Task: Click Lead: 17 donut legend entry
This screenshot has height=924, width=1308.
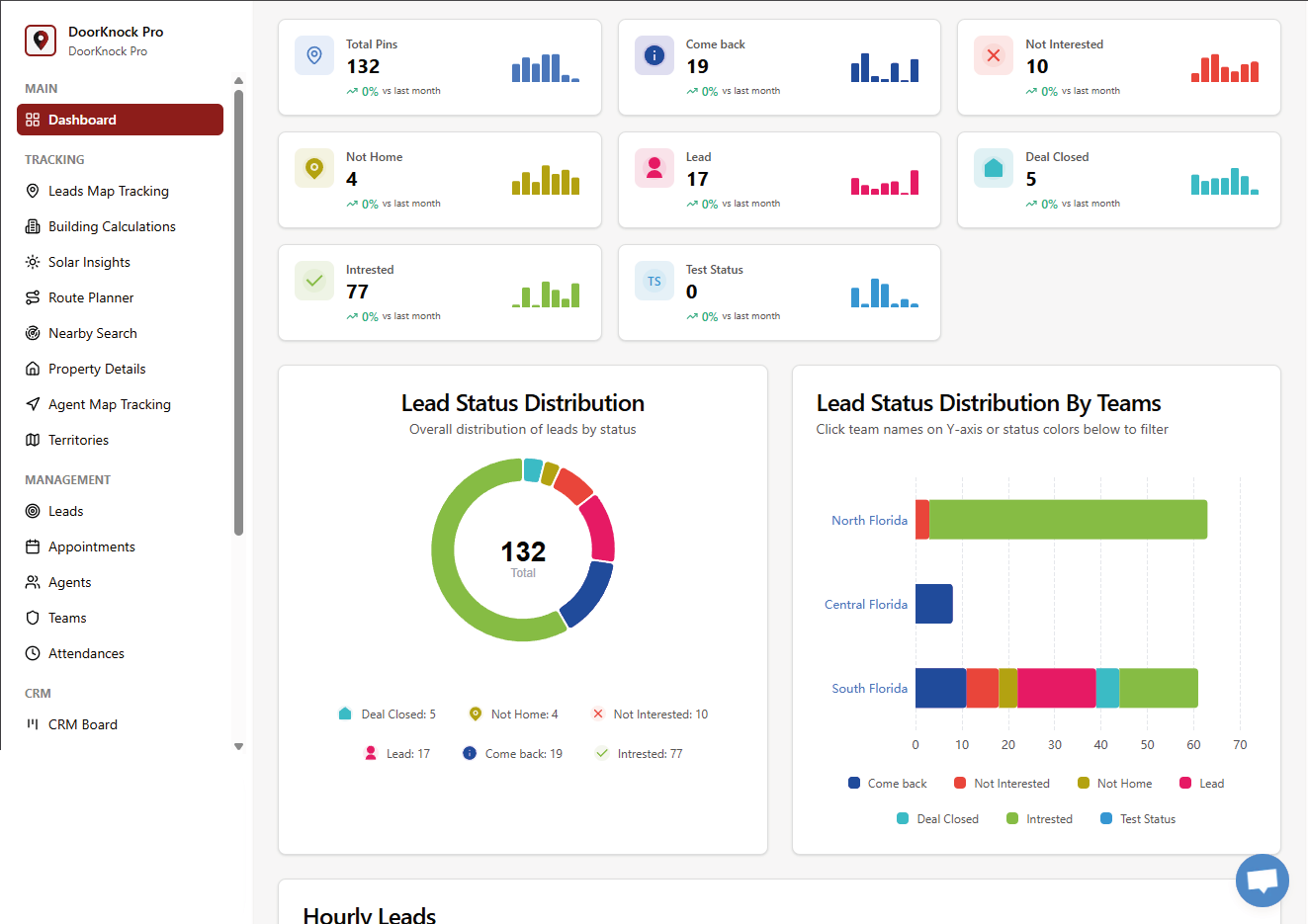Action: 397,754
